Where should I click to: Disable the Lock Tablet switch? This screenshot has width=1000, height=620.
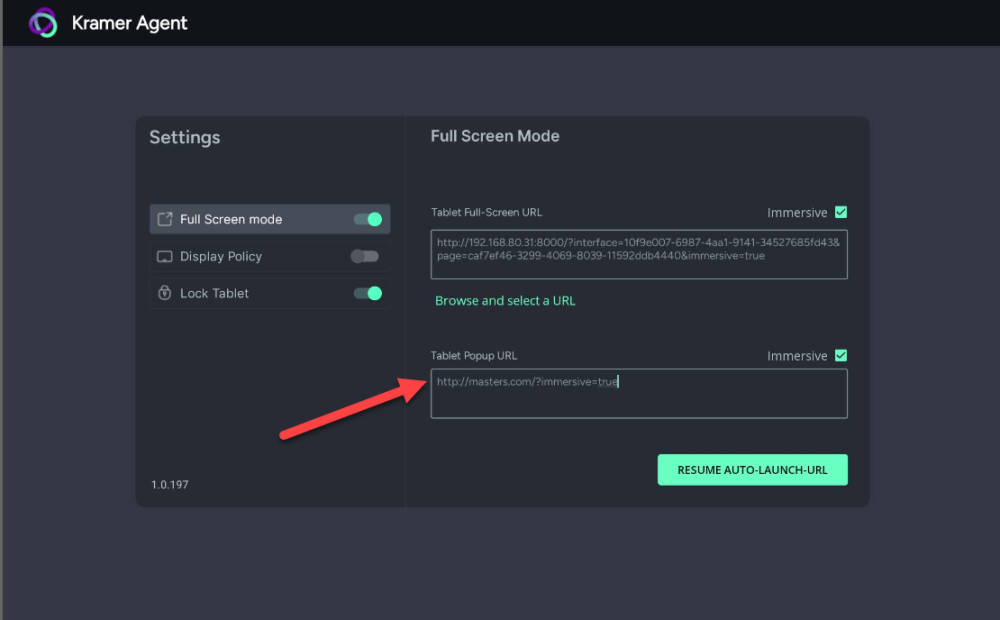point(368,293)
